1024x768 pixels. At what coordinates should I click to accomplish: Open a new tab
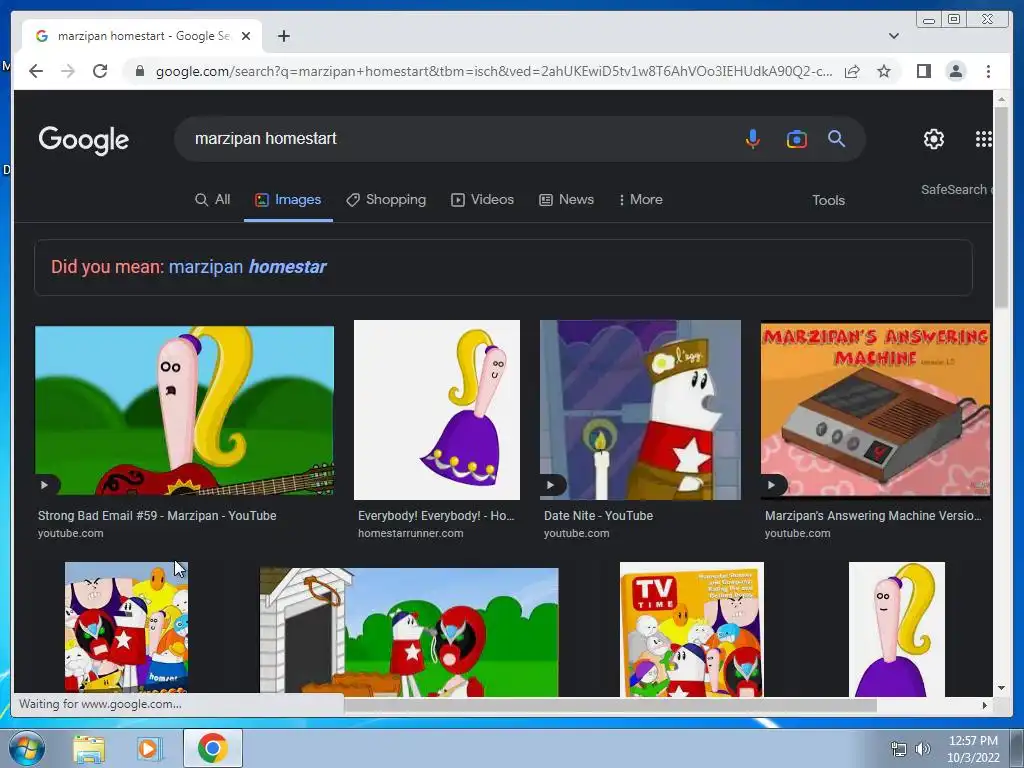(x=283, y=36)
